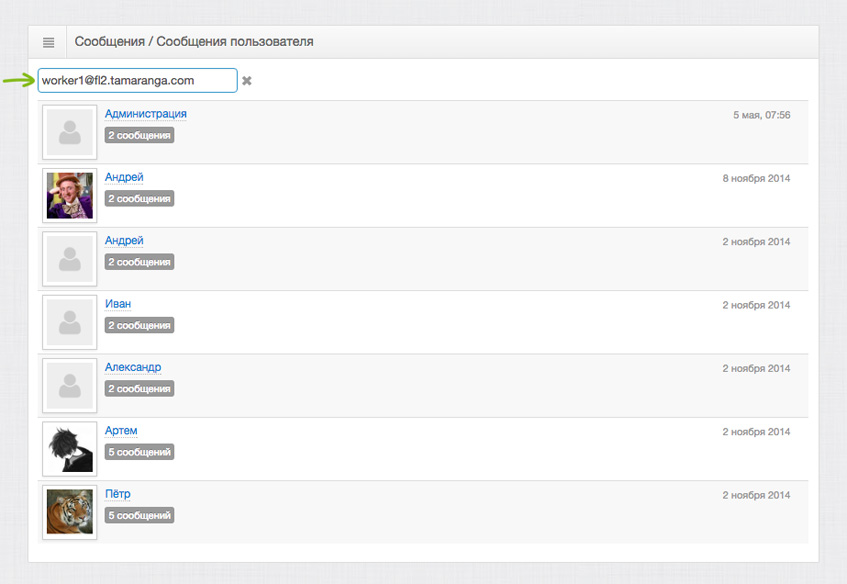Open the Иван conversation link
This screenshot has width=847, height=584.
tap(118, 304)
